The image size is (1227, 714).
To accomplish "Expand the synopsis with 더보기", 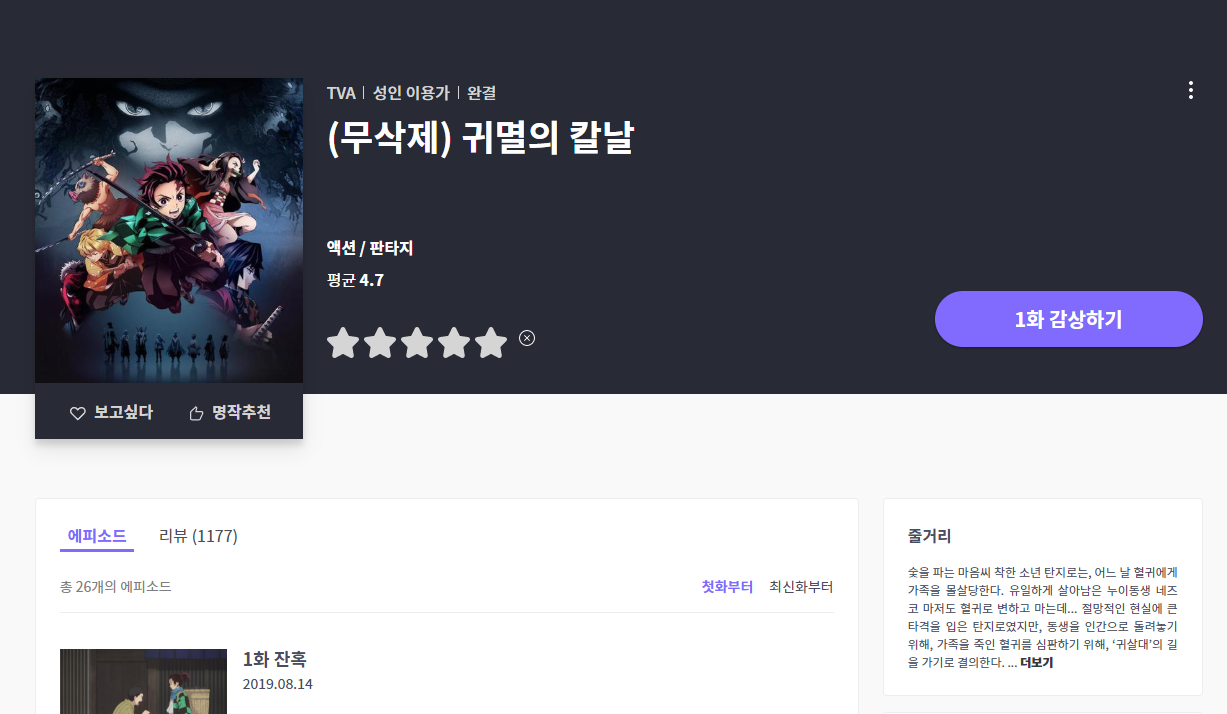I will click(x=1036, y=663).
